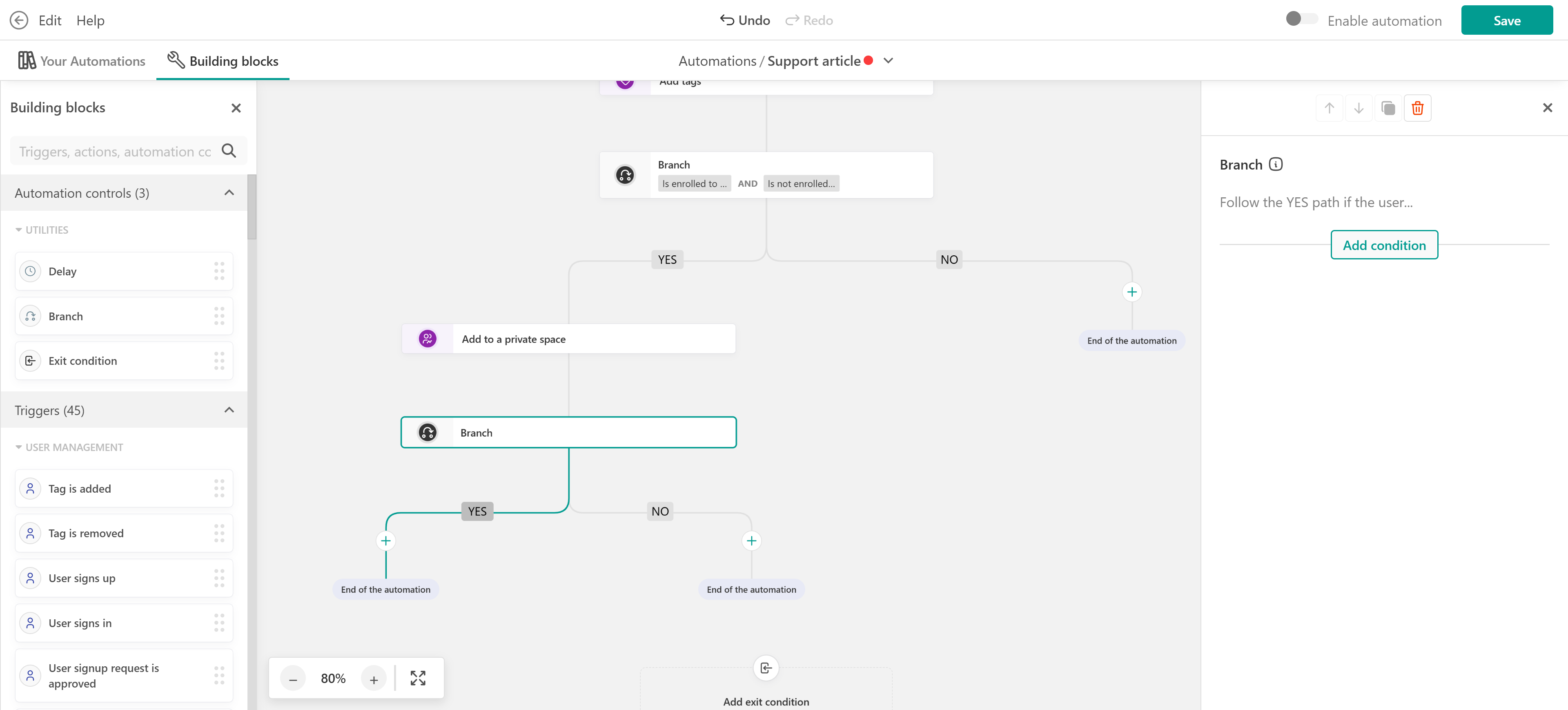Click the fit-to-screen expand icon
1568x710 pixels.
(x=418, y=678)
